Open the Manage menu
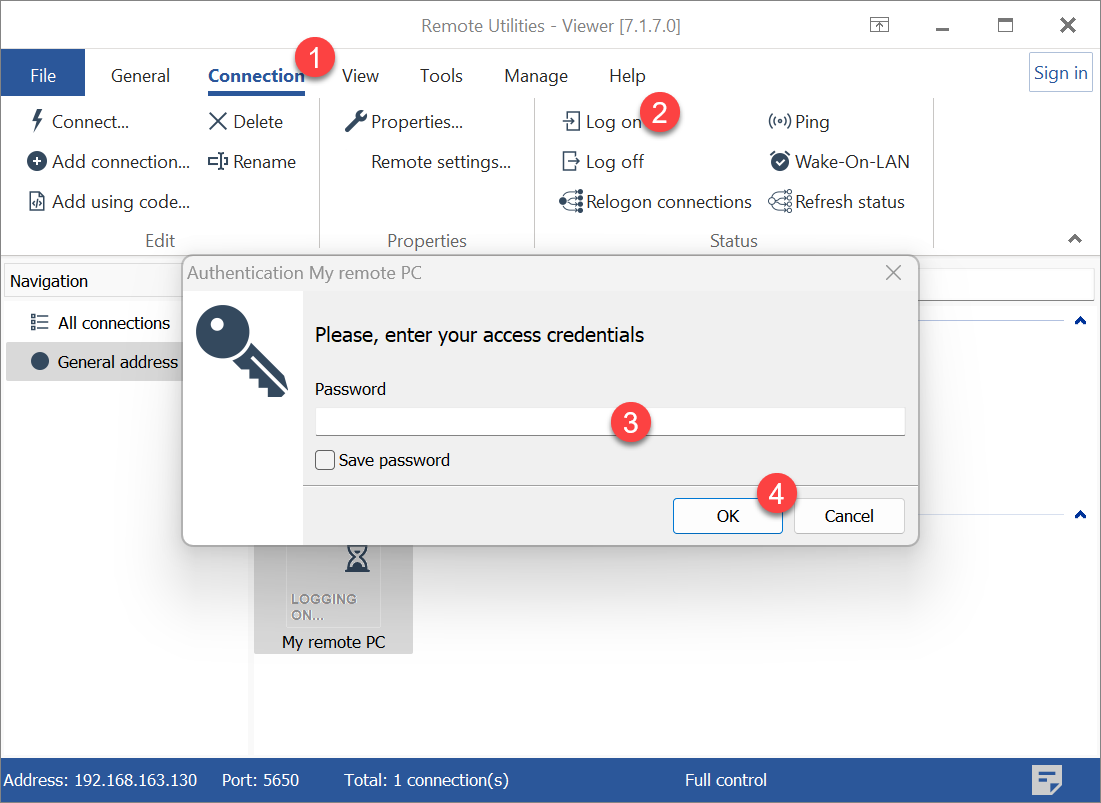This screenshot has width=1101, height=803. coord(535,75)
